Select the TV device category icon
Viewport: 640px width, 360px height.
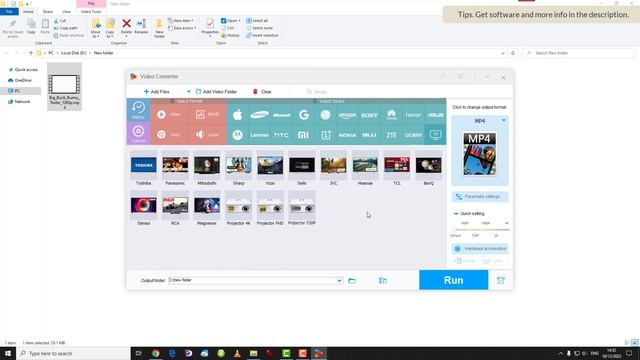pos(436,135)
